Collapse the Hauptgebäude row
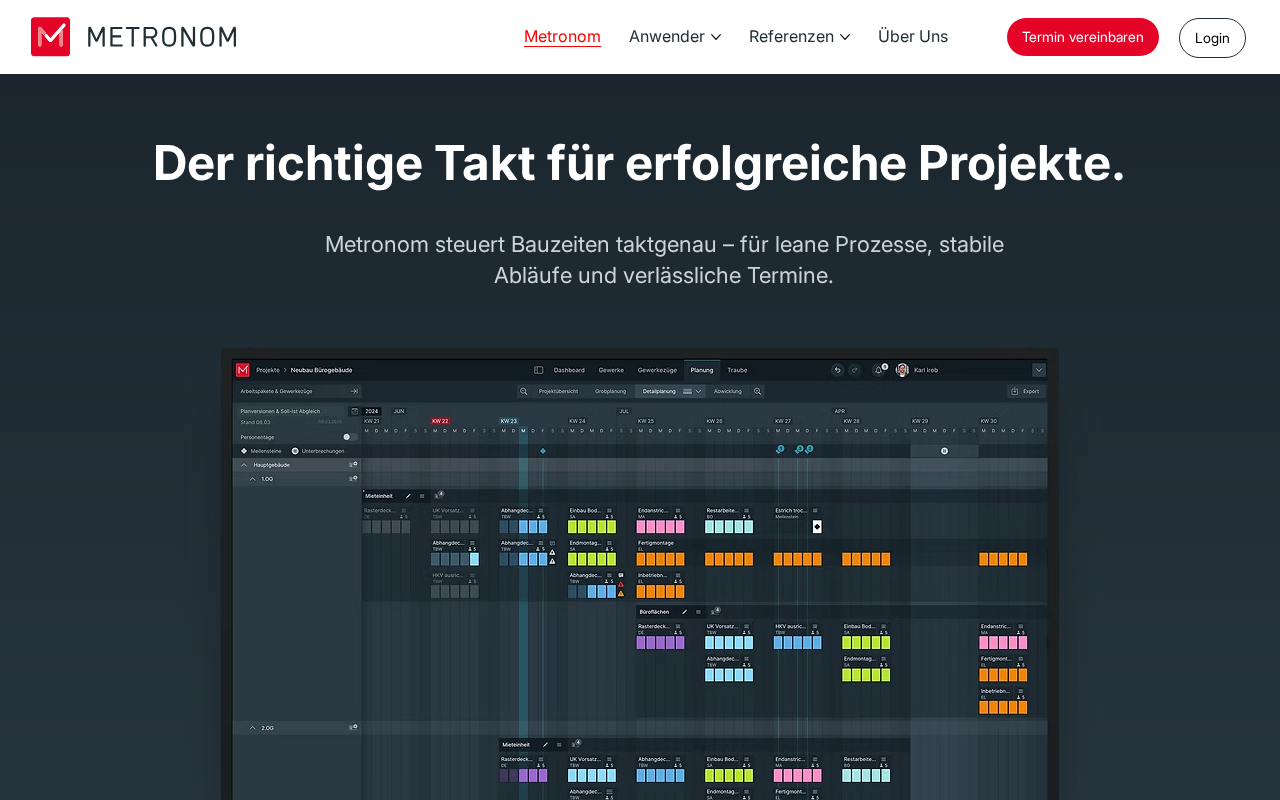This screenshot has width=1280, height=800. pyautogui.click(x=244, y=465)
